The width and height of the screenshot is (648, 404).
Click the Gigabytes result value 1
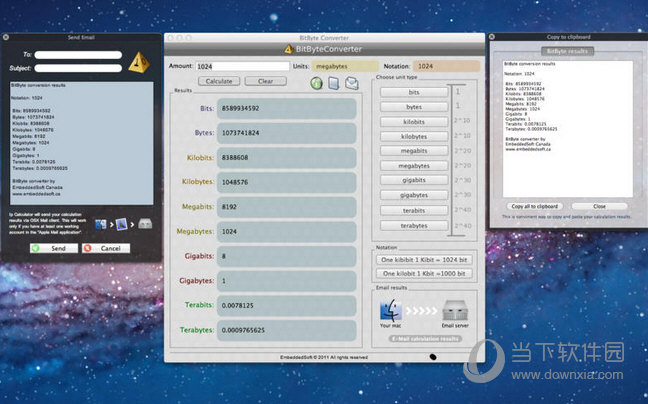(x=286, y=281)
